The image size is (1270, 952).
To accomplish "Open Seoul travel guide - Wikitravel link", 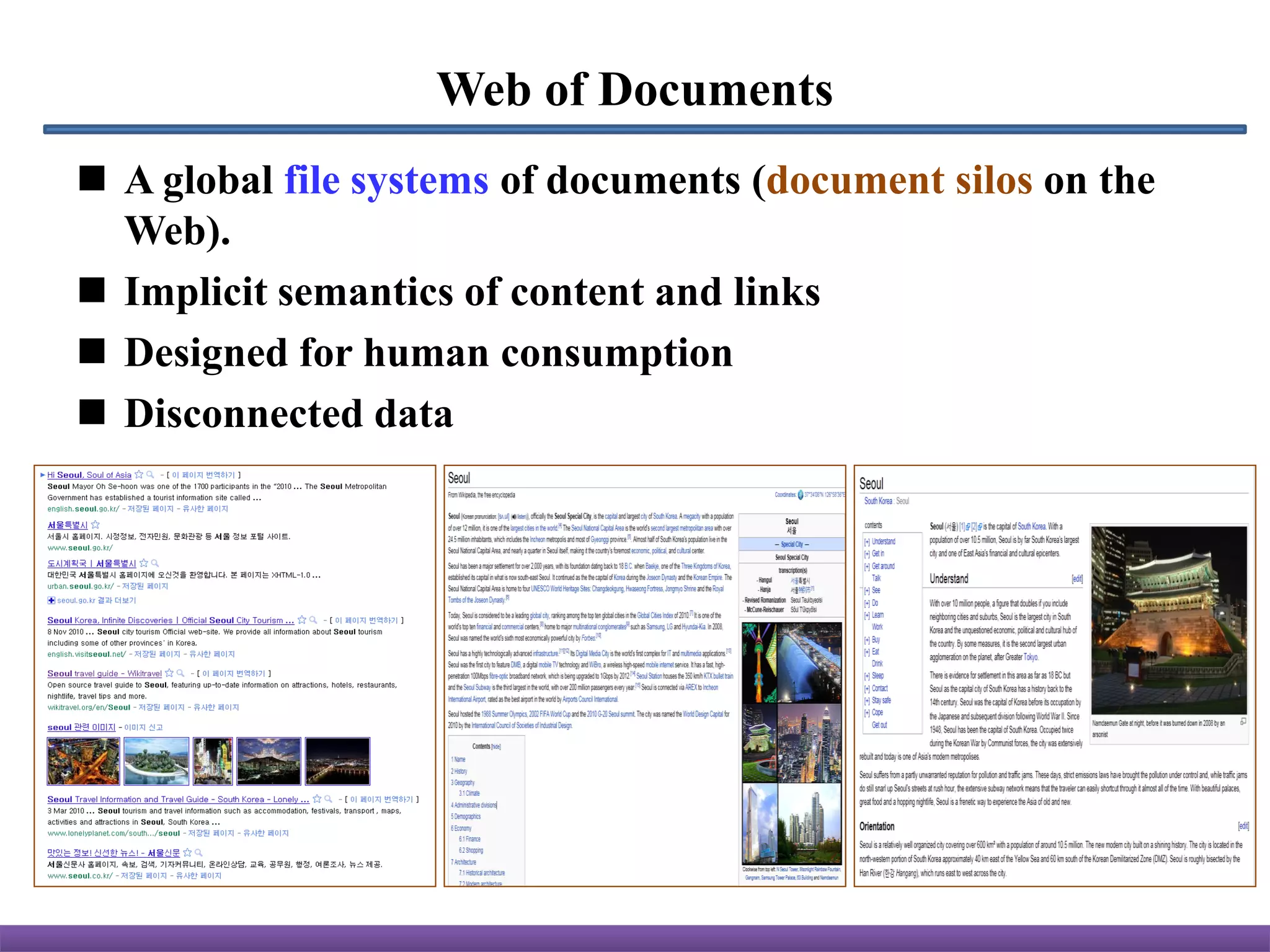I will point(104,673).
